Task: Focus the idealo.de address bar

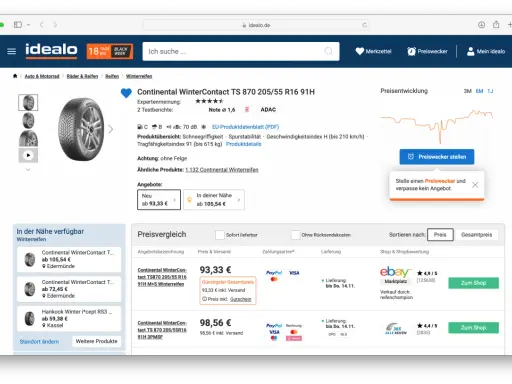Action: [x=256, y=25]
